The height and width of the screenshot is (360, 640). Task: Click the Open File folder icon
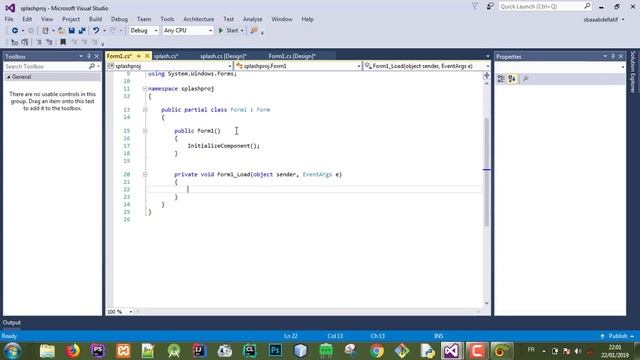pyautogui.click(x=61, y=31)
